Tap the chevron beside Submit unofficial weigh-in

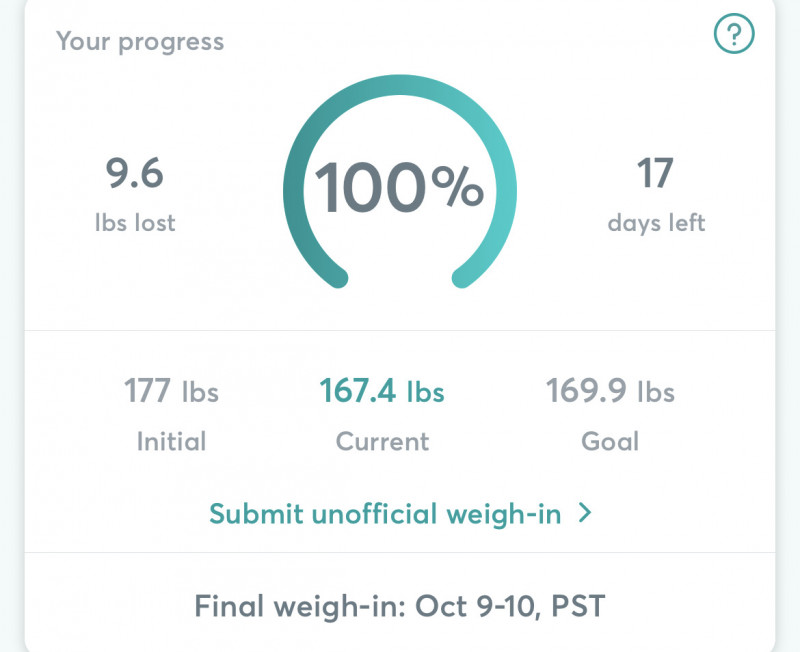pos(585,514)
